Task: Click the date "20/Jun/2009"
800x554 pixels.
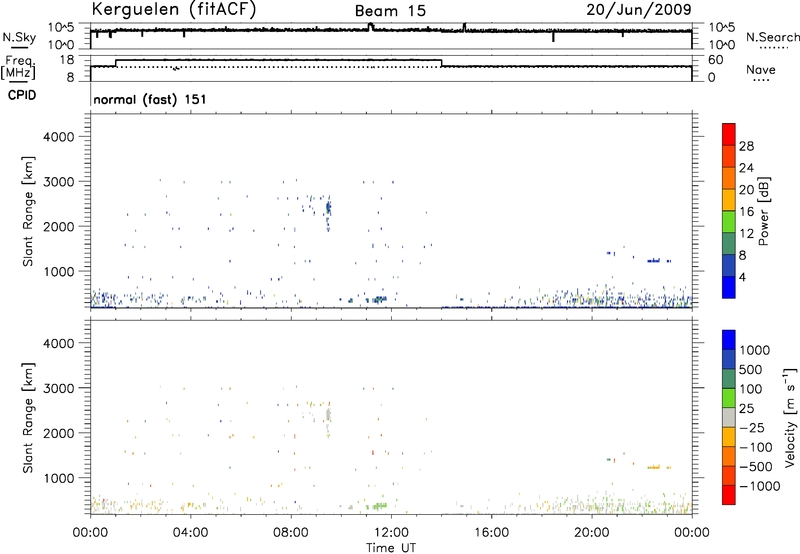Action: 639,9
